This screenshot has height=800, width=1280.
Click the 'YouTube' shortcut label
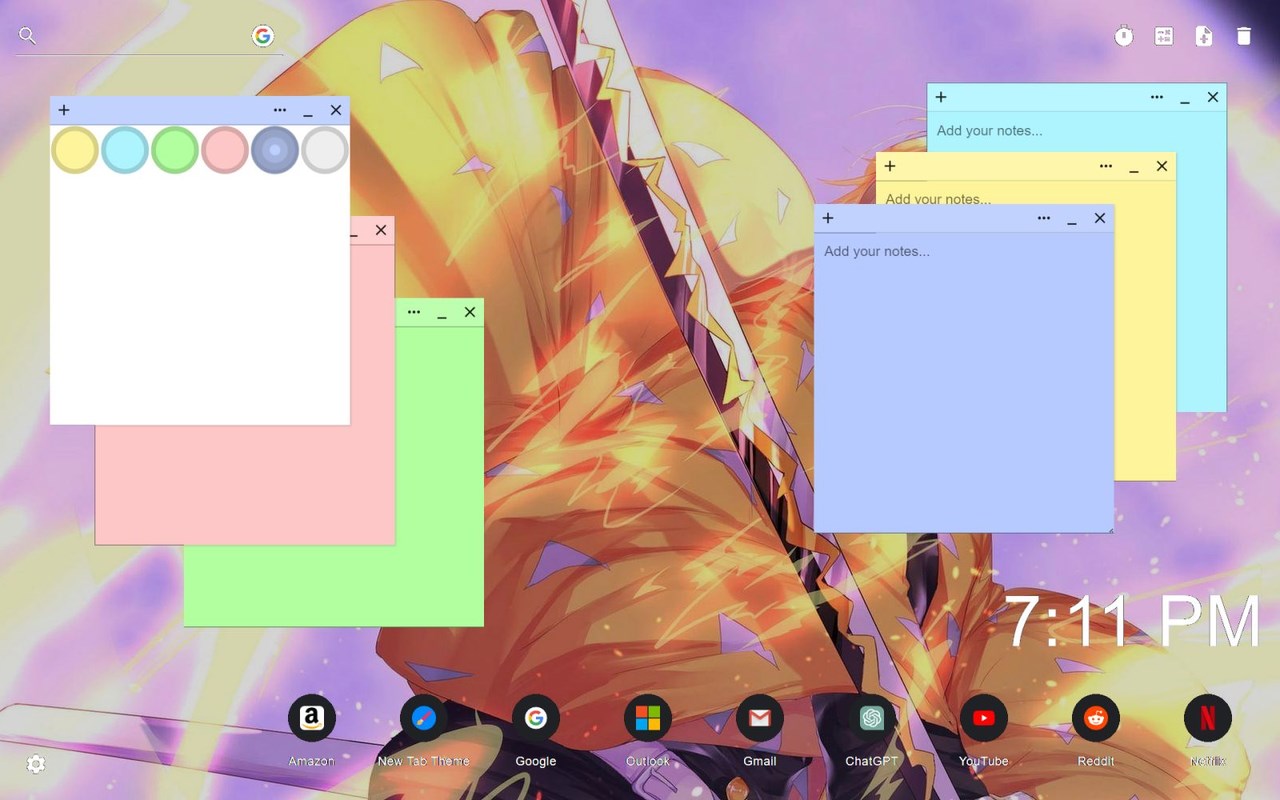pos(984,761)
